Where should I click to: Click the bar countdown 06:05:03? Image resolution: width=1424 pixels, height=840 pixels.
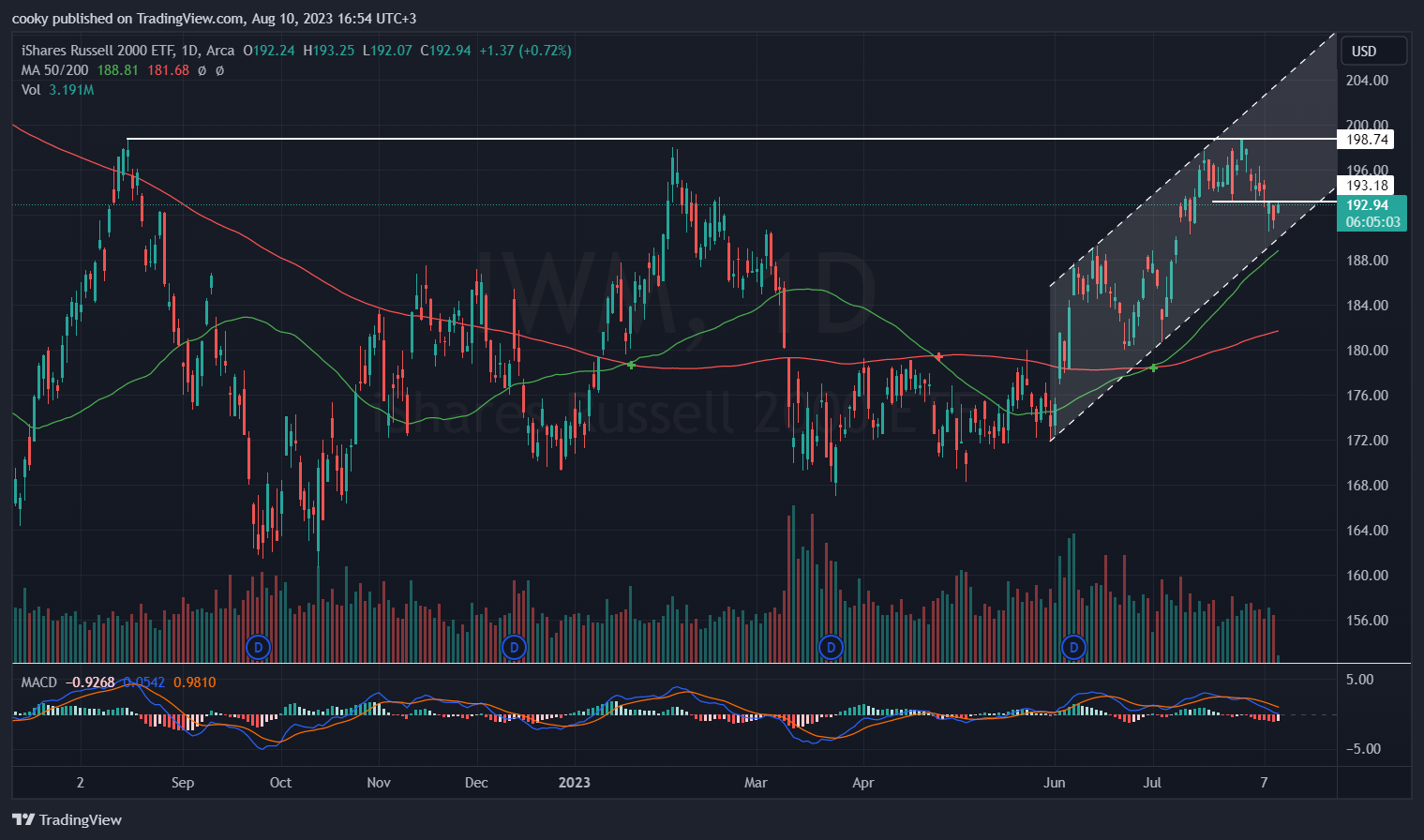pos(1372,222)
